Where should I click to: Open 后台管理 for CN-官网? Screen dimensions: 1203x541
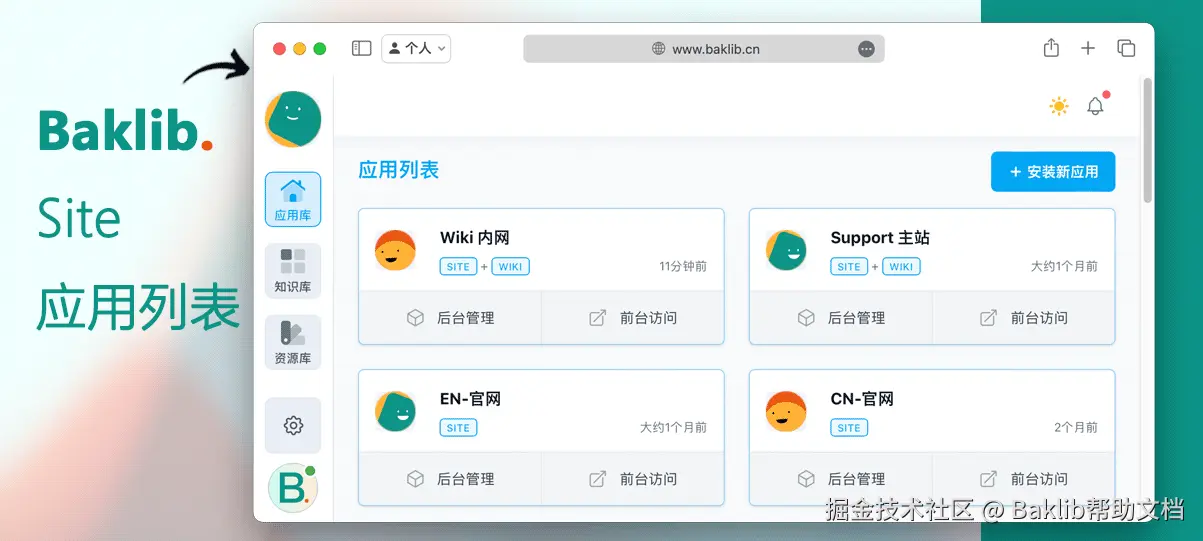841,479
